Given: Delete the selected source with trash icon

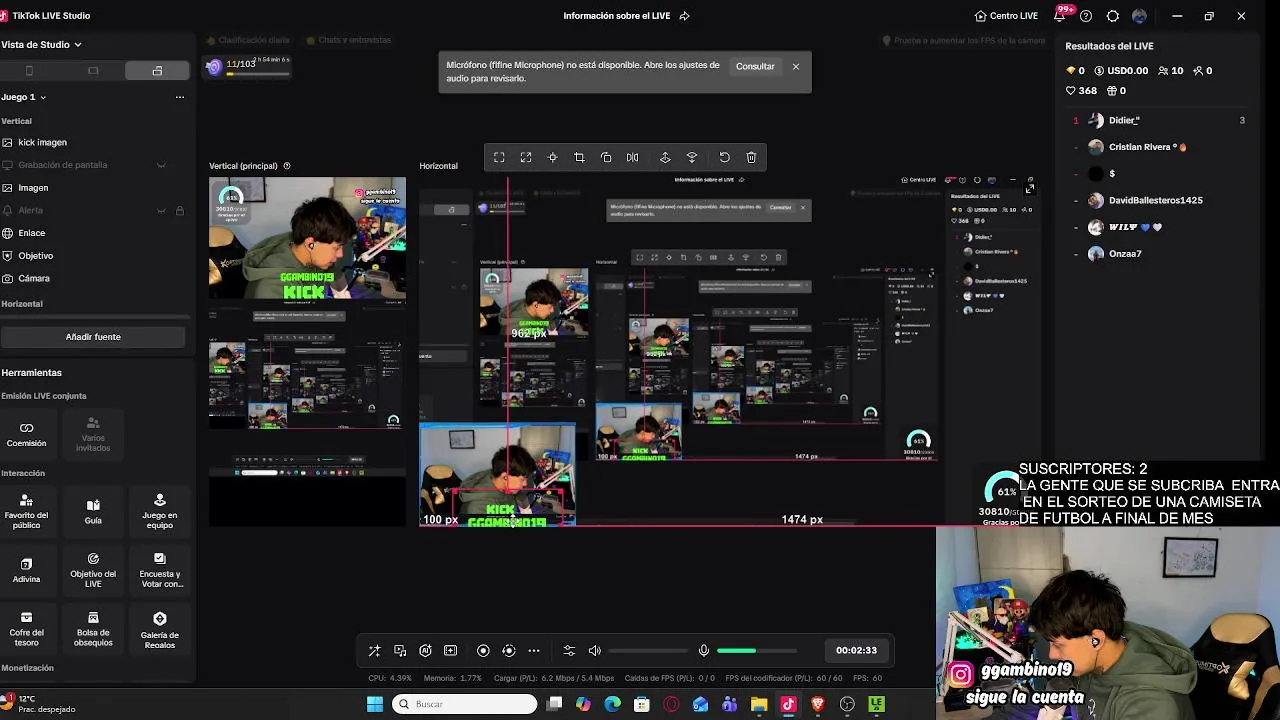Looking at the screenshot, I should pos(751,157).
